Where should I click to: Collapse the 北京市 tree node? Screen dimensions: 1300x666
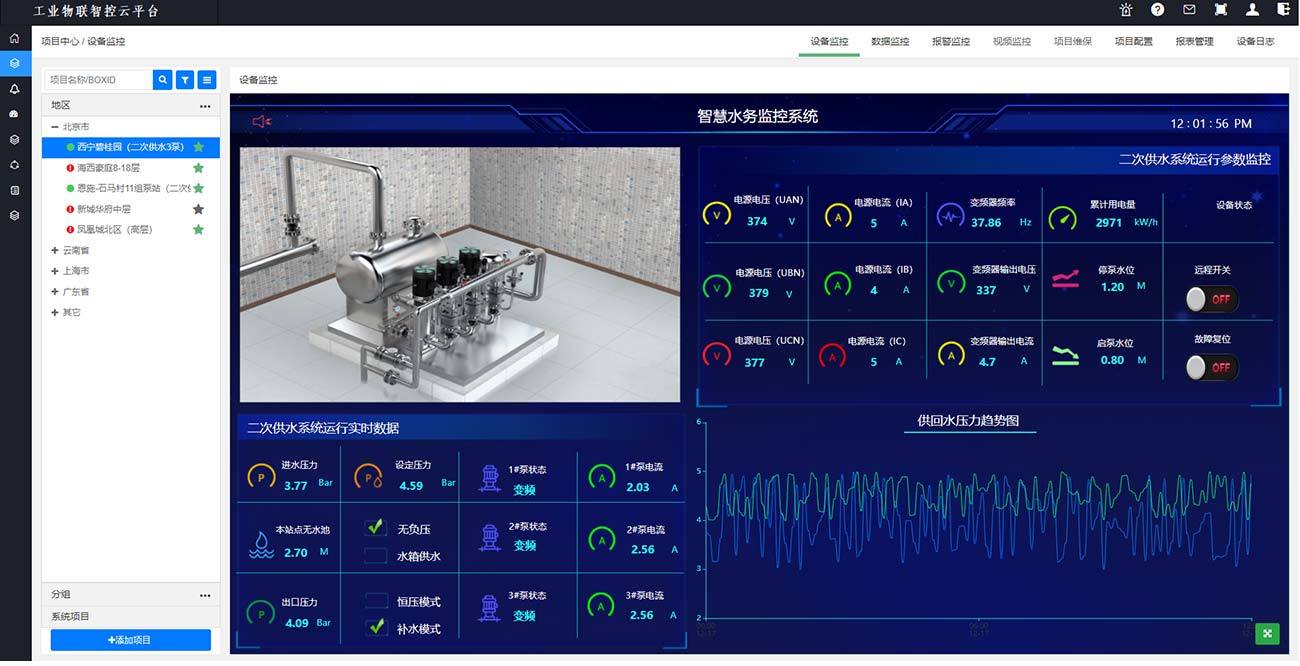(55, 127)
